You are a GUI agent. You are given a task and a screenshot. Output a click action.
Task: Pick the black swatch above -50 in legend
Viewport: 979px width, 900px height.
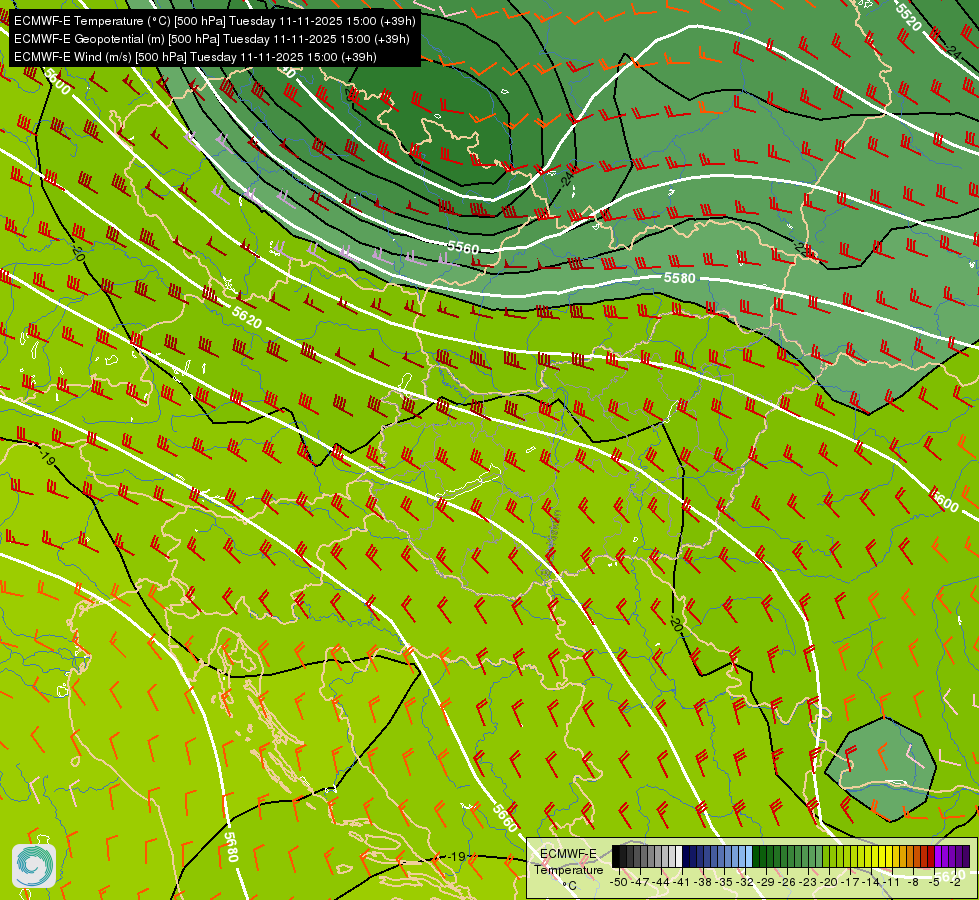[x=616, y=856]
